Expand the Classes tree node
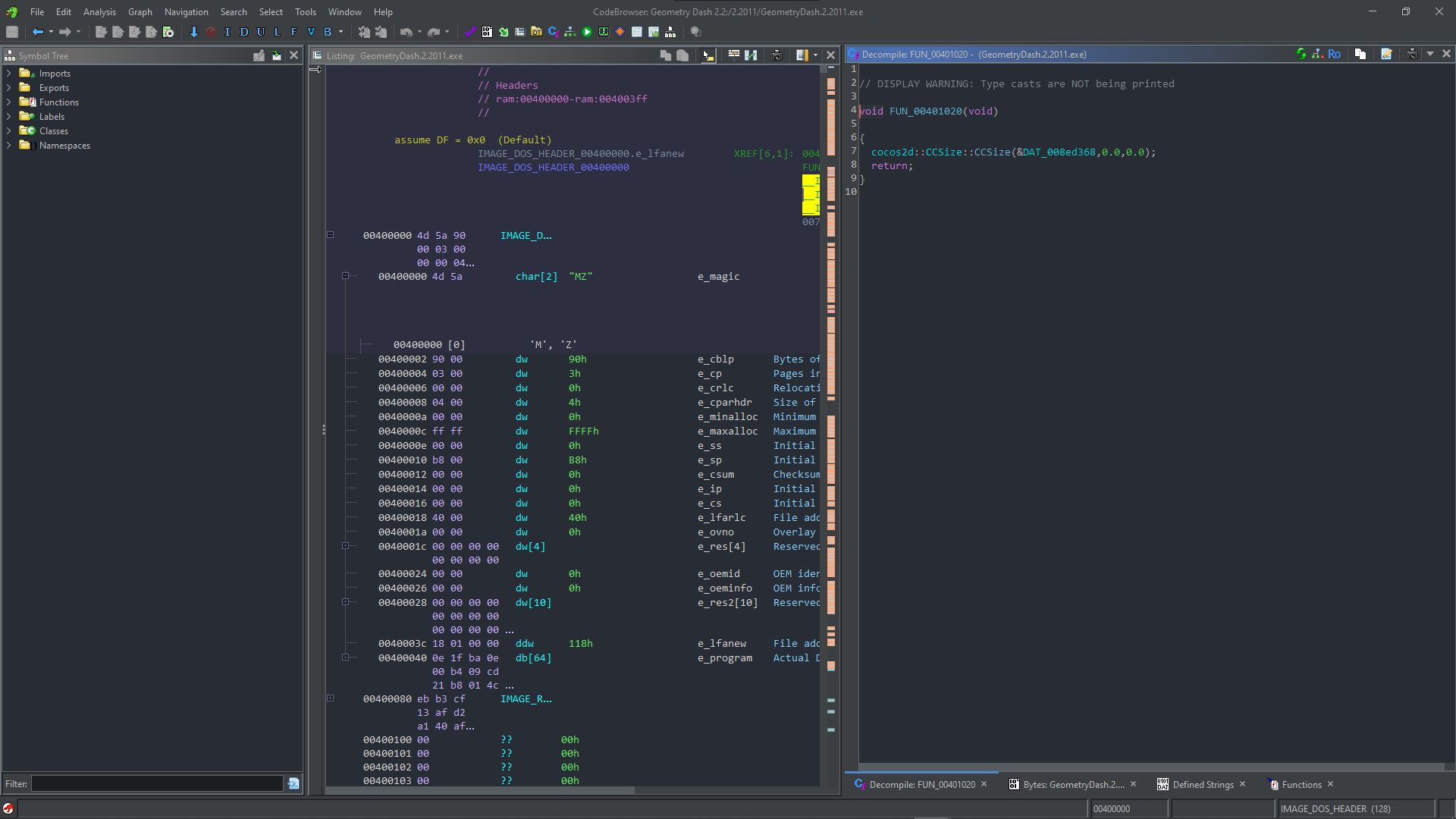Viewport: 1456px width, 819px height. [9, 131]
